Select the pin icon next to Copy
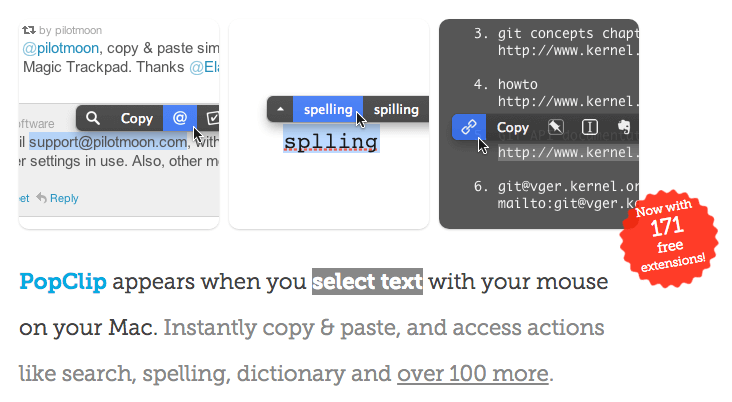 coord(556,127)
